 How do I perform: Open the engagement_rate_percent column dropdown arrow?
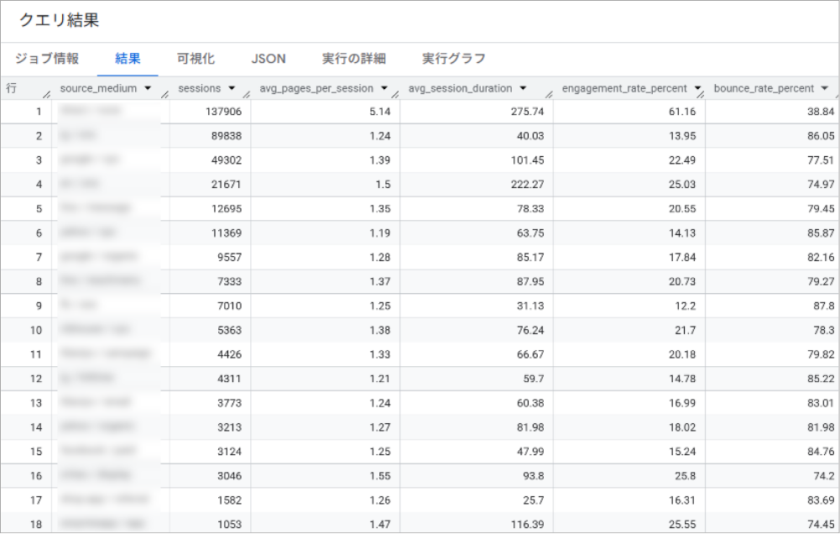[697, 88]
